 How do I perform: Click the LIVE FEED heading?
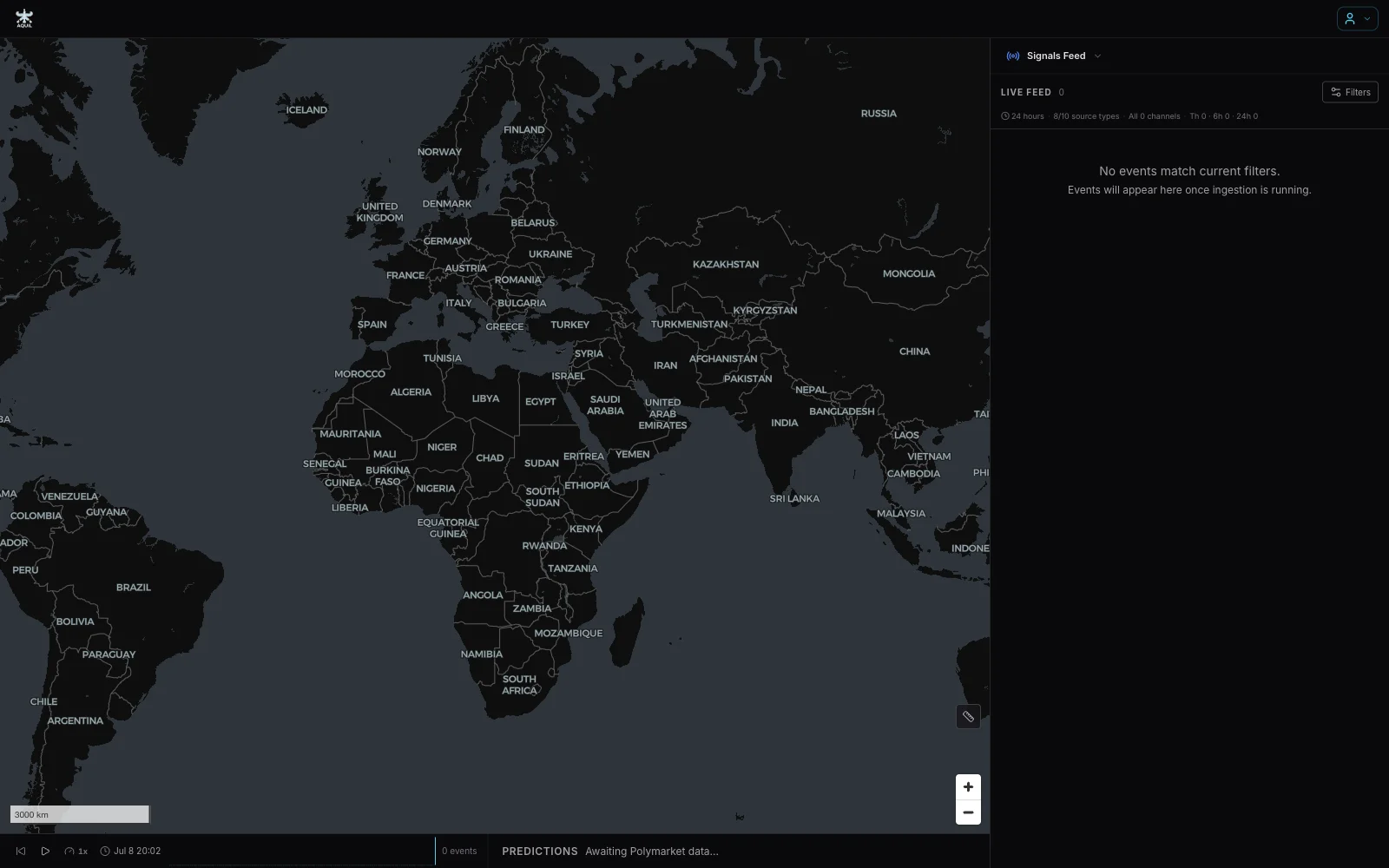point(1025,92)
